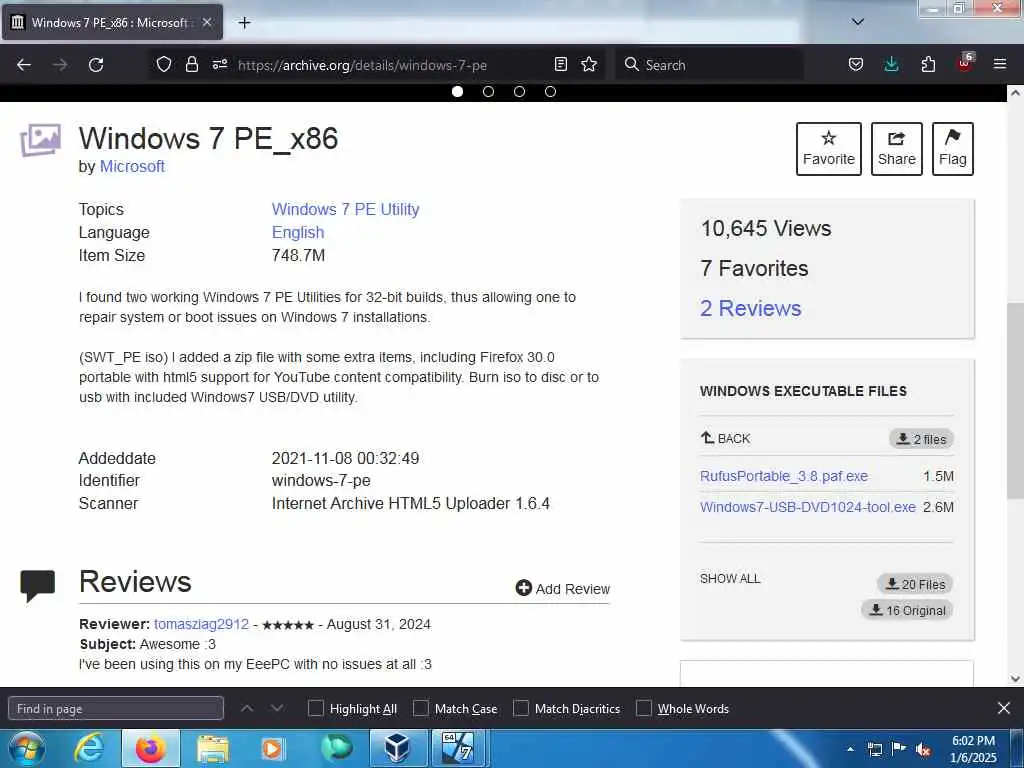Bookmark this page with the star icon
Screen dimensions: 1024x768
589,64
